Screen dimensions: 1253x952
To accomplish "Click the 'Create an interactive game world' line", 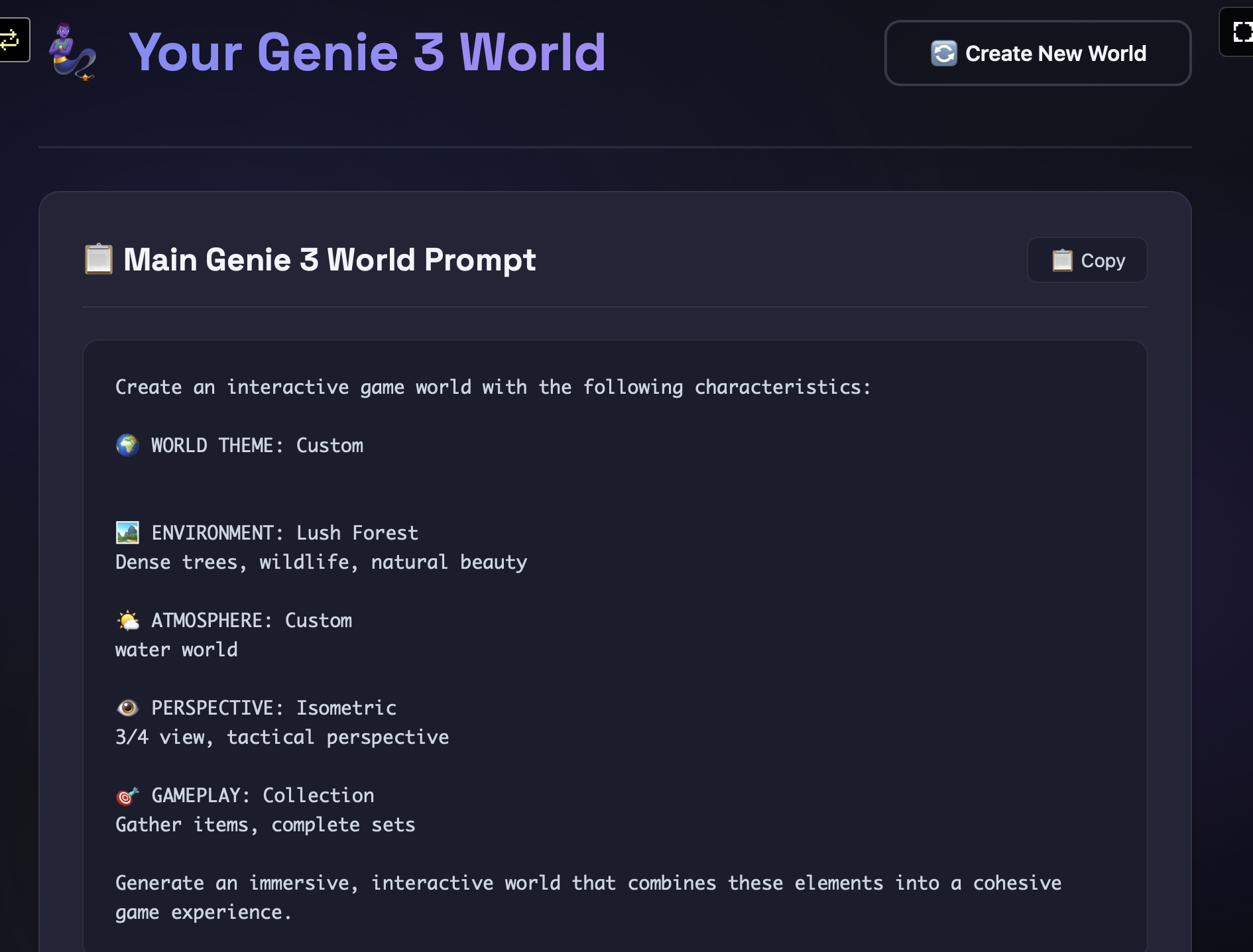I will [x=493, y=387].
